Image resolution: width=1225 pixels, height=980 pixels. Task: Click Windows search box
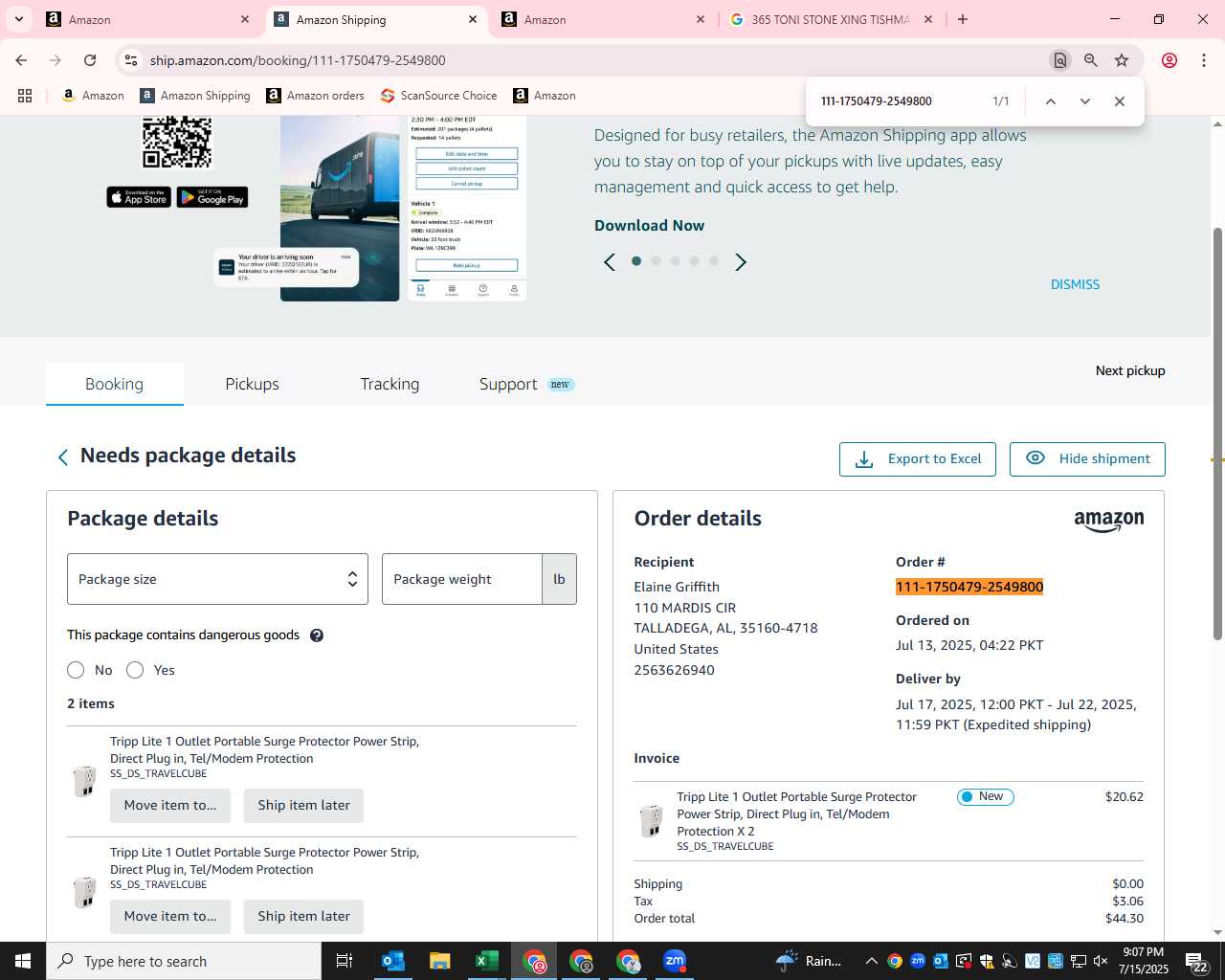pyautogui.click(x=184, y=961)
